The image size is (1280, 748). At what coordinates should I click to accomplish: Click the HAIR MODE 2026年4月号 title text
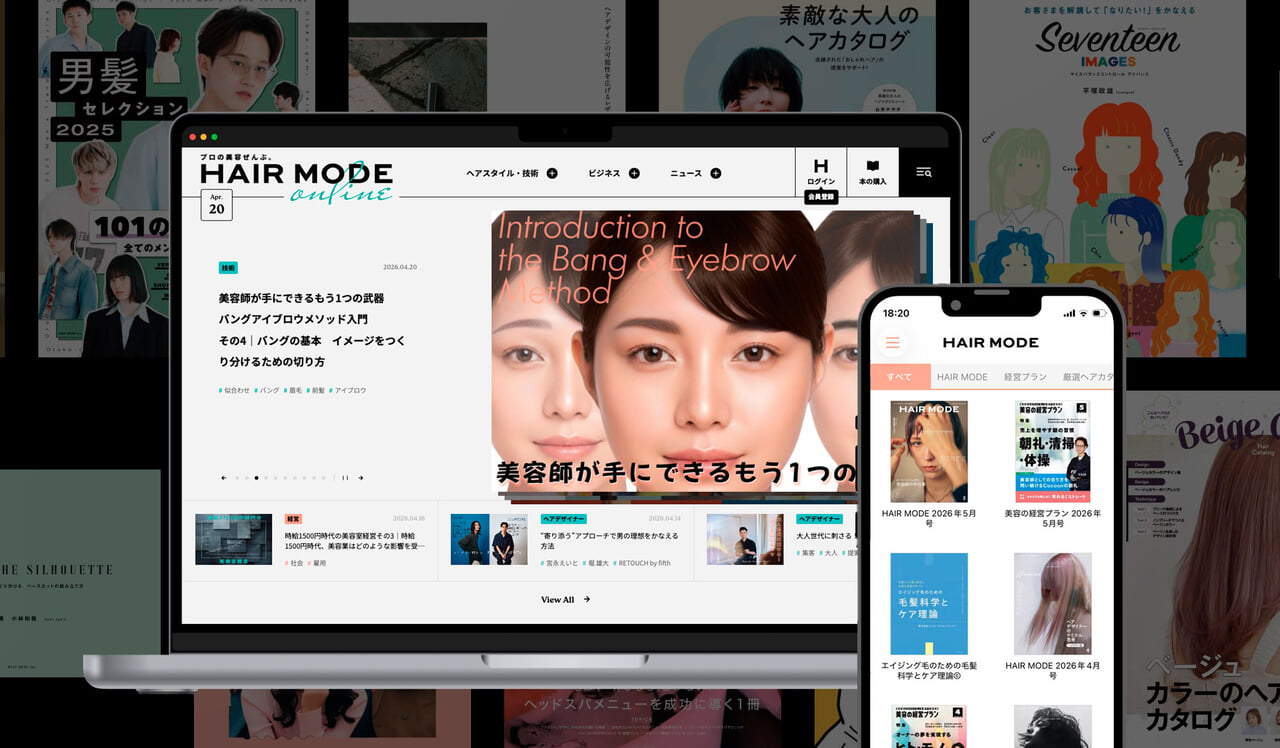[1052, 670]
